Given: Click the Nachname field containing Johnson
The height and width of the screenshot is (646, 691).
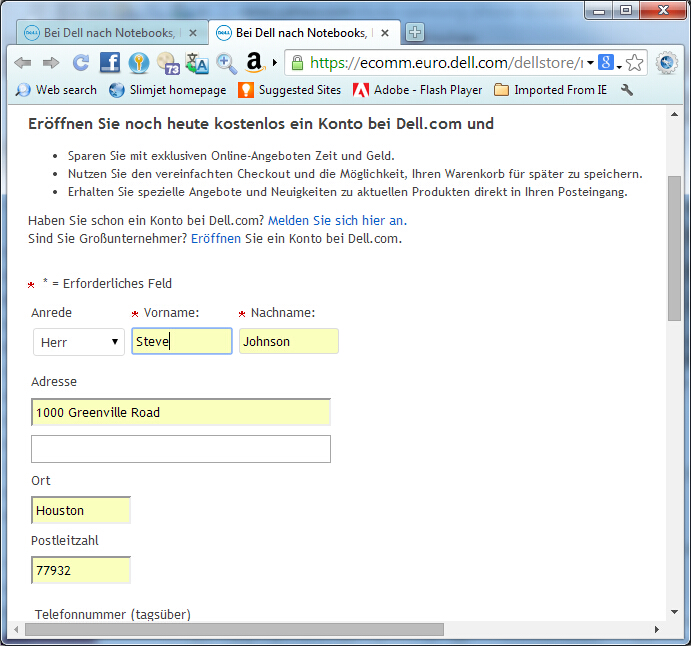Looking at the screenshot, I should (x=289, y=341).
